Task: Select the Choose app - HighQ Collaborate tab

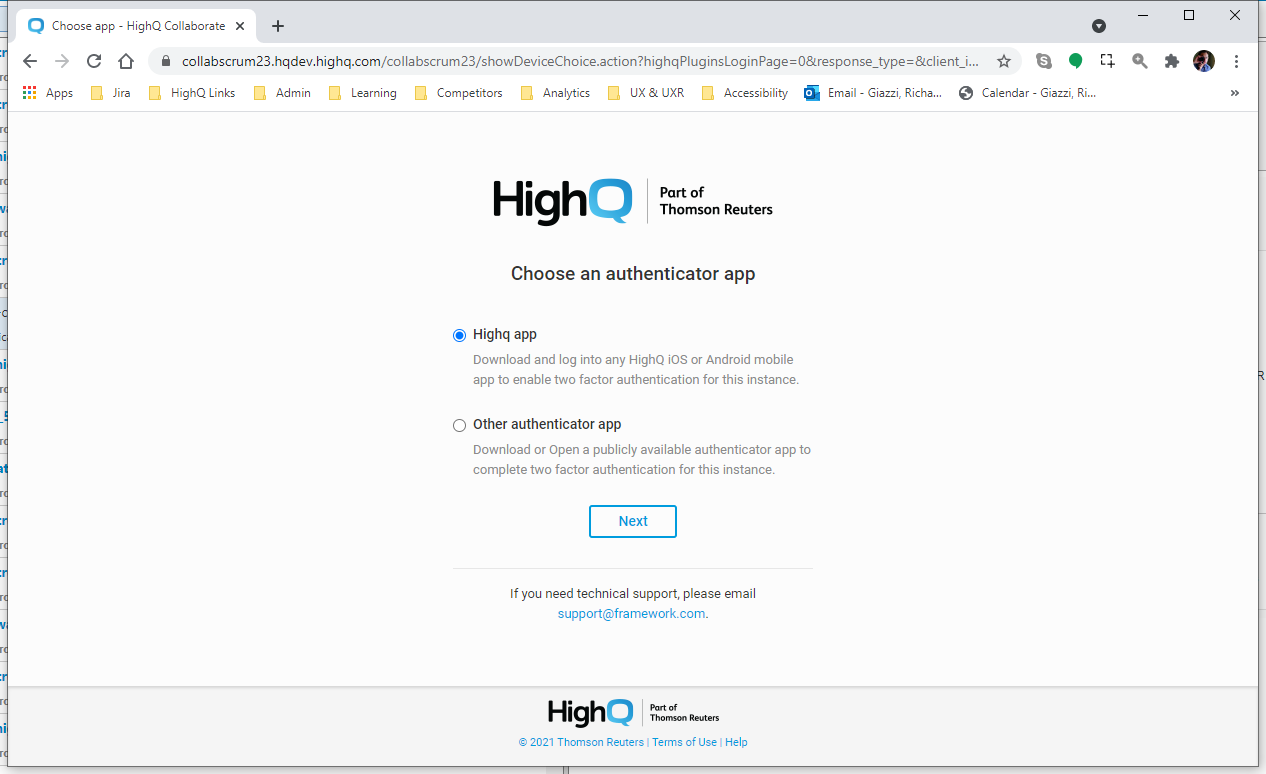Action: point(138,26)
